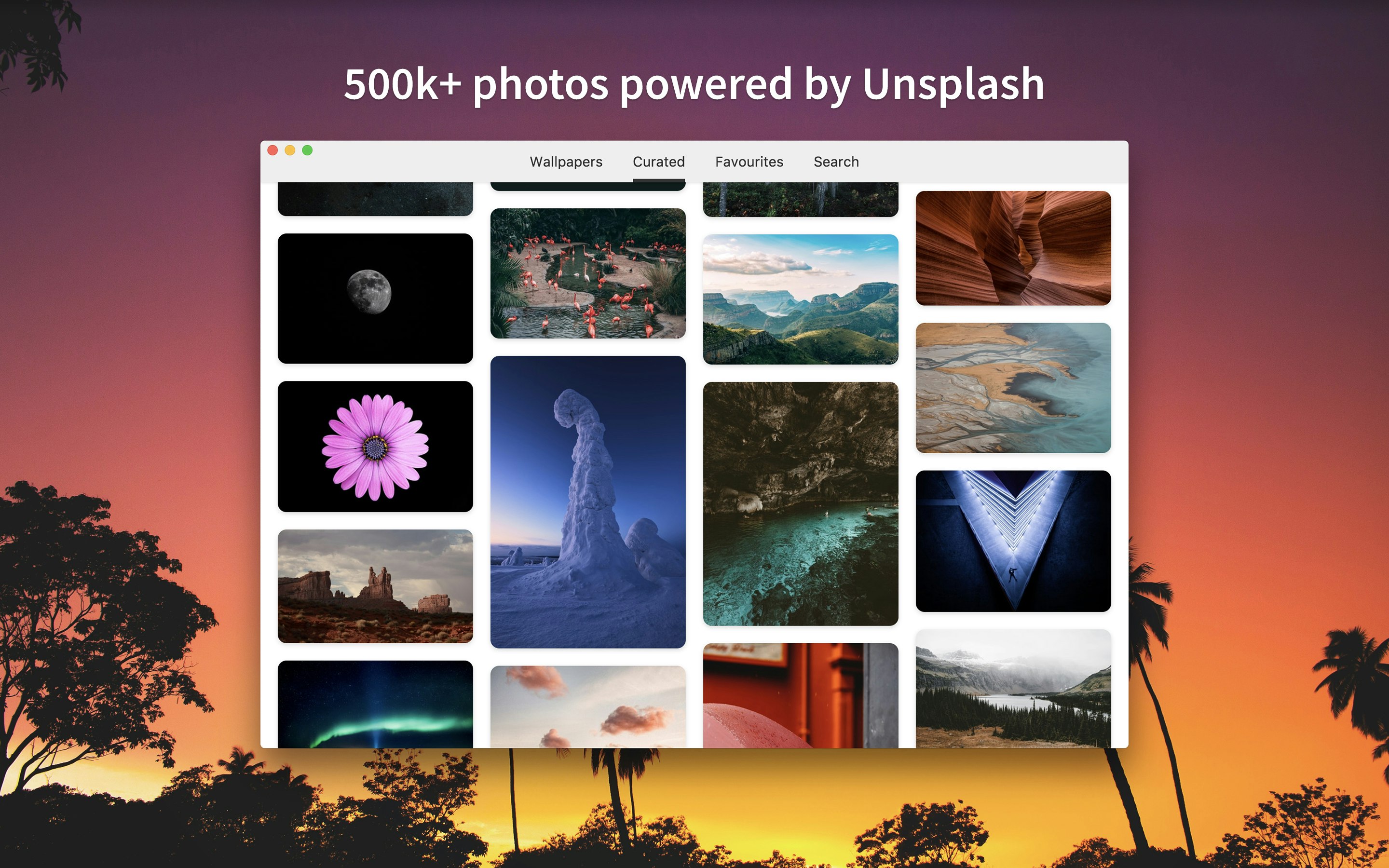Maximize window using green button
Image resolution: width=1389 pixels, height=868 pixels.
tap(308, 150)
